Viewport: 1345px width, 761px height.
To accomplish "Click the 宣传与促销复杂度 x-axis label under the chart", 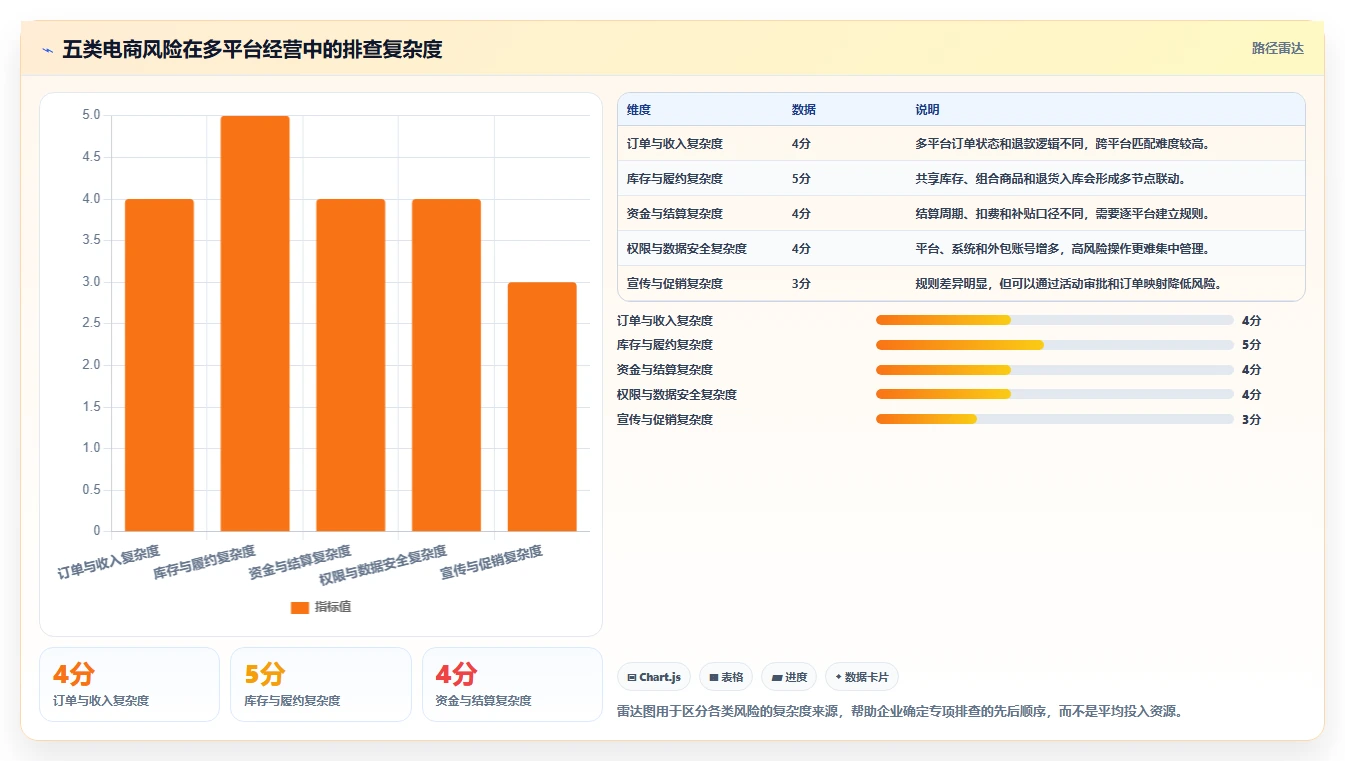I will tap(492, 563).
